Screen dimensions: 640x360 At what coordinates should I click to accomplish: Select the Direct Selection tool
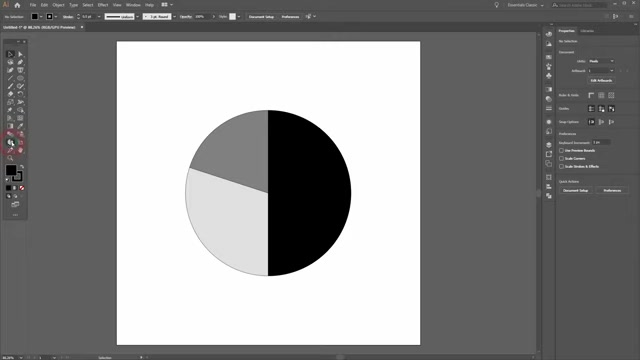[20, 54]
